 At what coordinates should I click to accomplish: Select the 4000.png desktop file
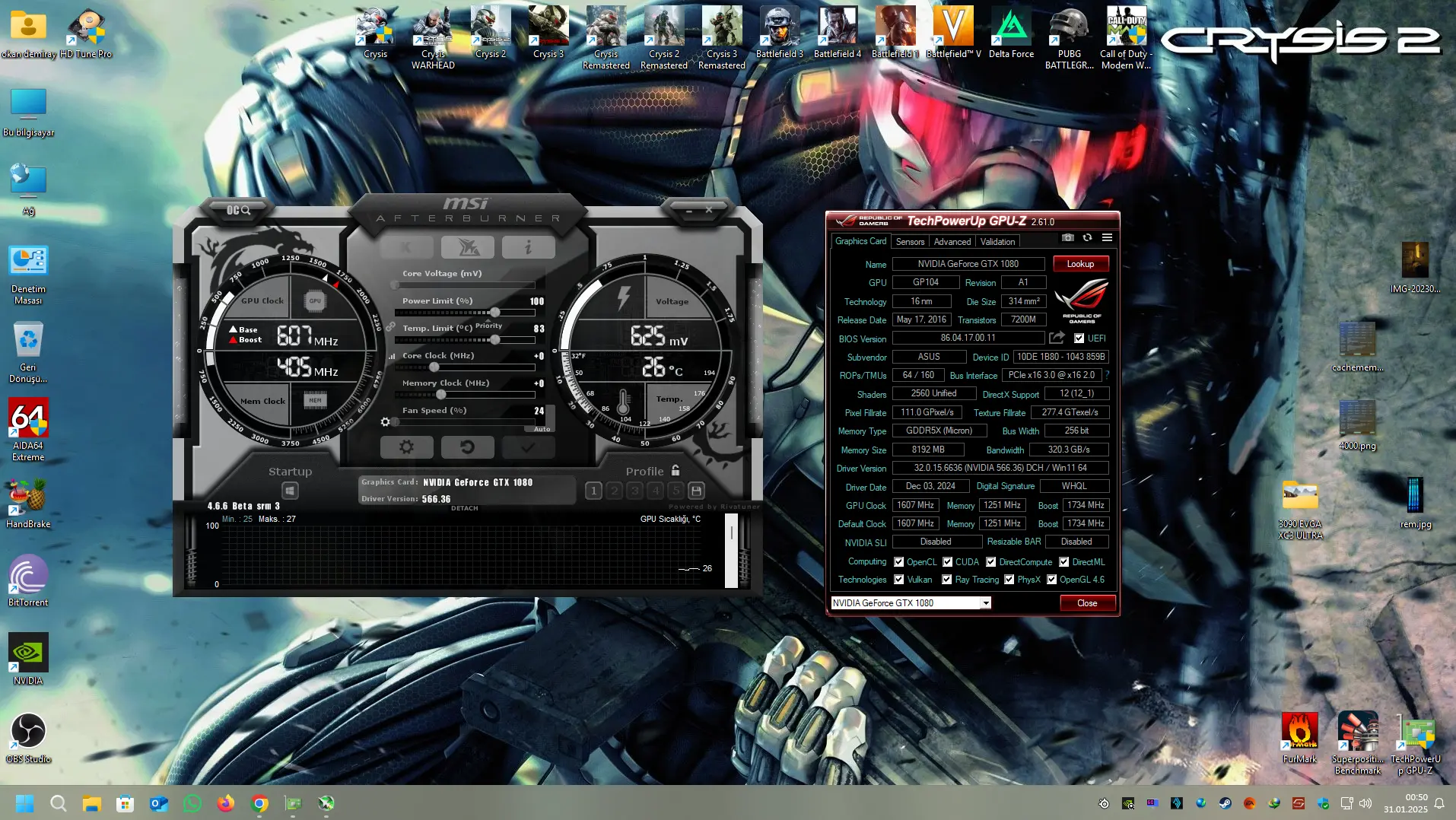tap(1357, 424)
